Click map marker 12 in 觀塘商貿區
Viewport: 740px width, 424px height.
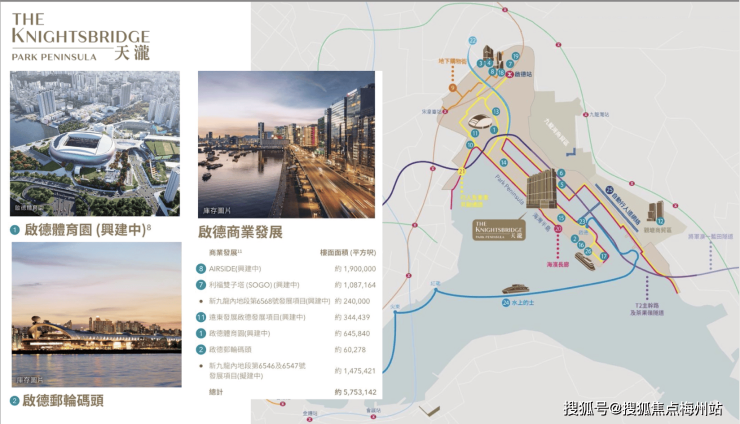(x=660, y=221)
